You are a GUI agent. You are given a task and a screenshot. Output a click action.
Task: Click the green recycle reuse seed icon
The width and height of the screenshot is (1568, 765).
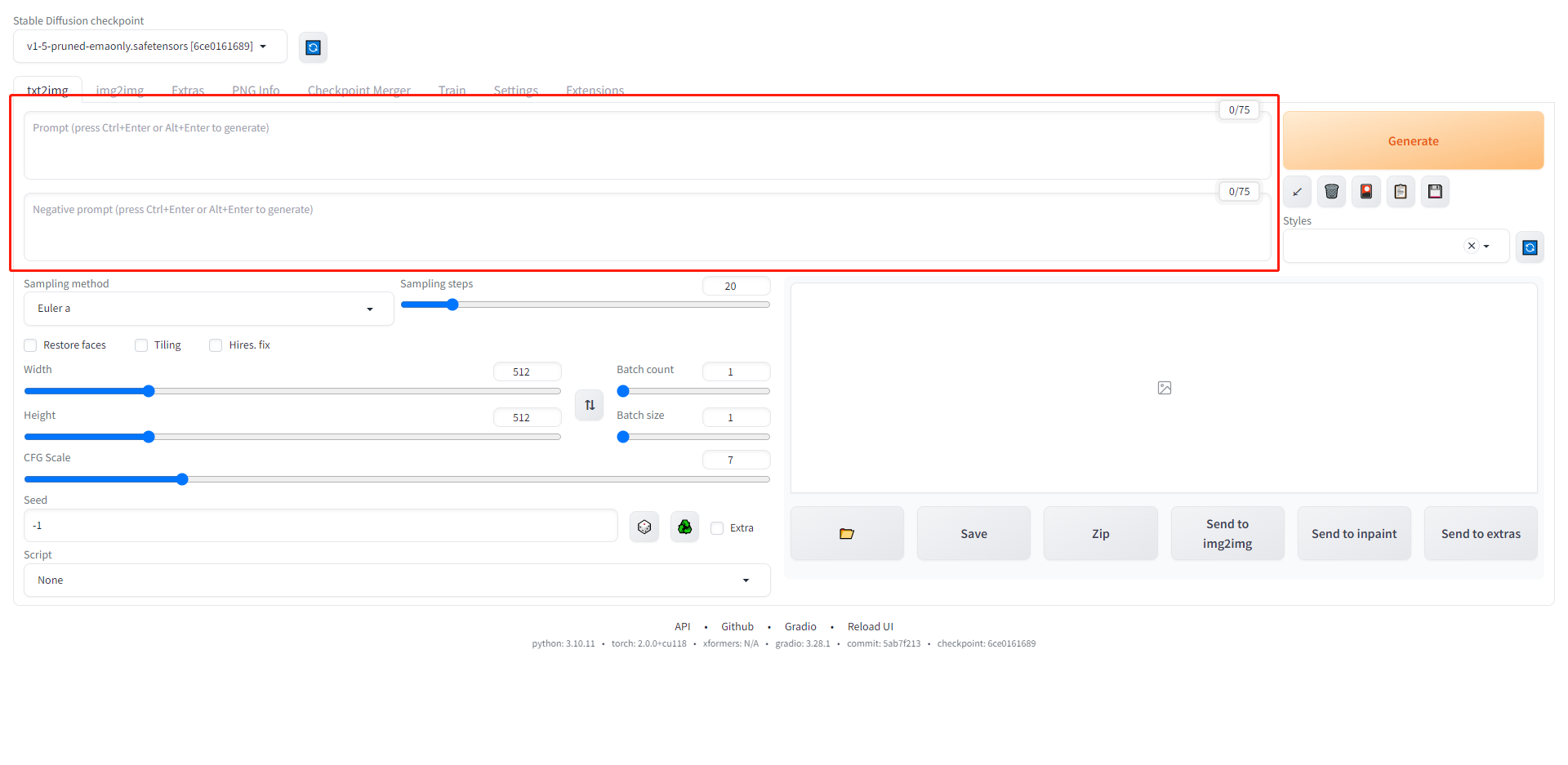pyautogui.click(x=684, y=527)
